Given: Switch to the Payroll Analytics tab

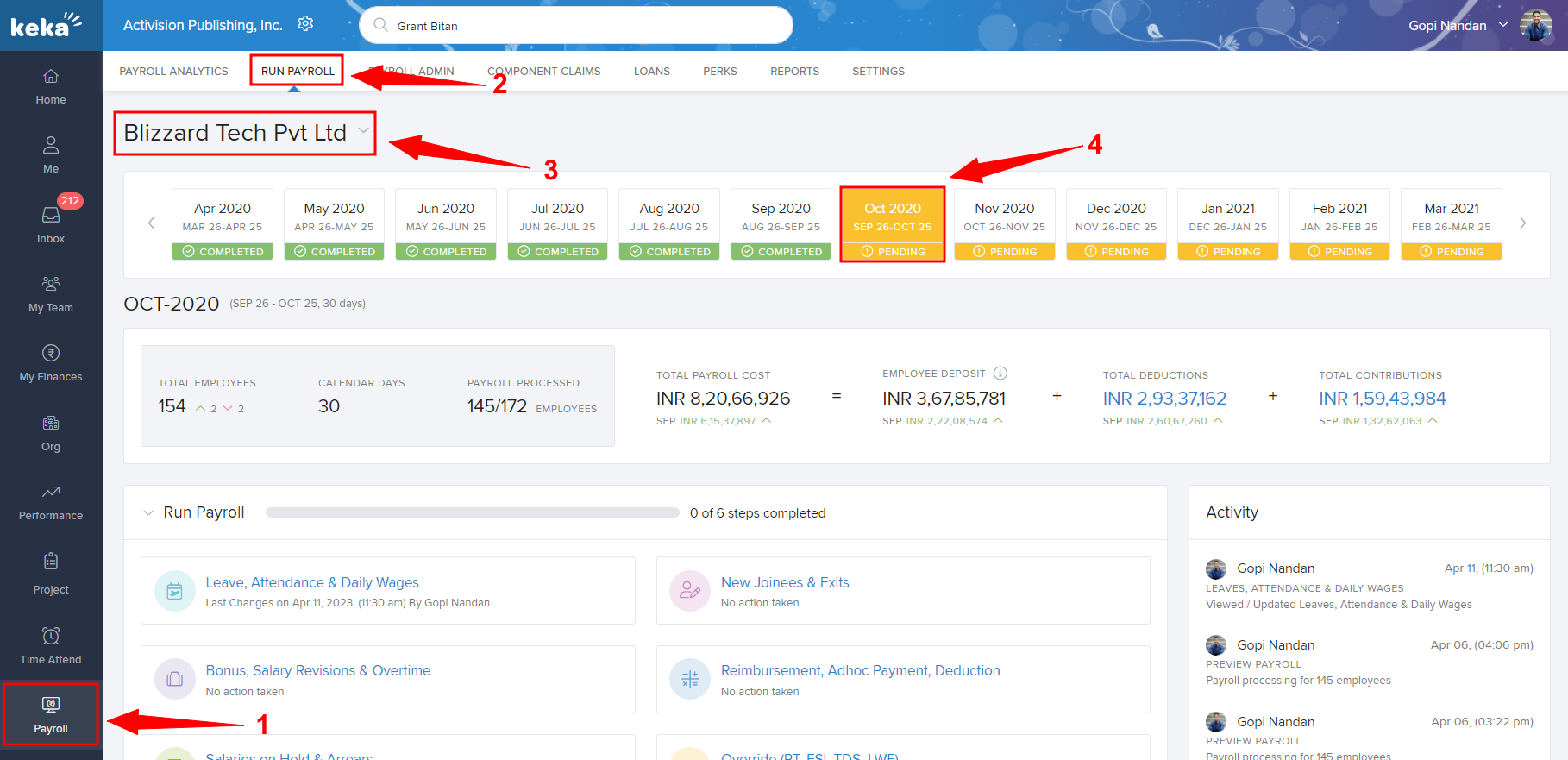Looking at the screenshot, I should coord(173,72).
